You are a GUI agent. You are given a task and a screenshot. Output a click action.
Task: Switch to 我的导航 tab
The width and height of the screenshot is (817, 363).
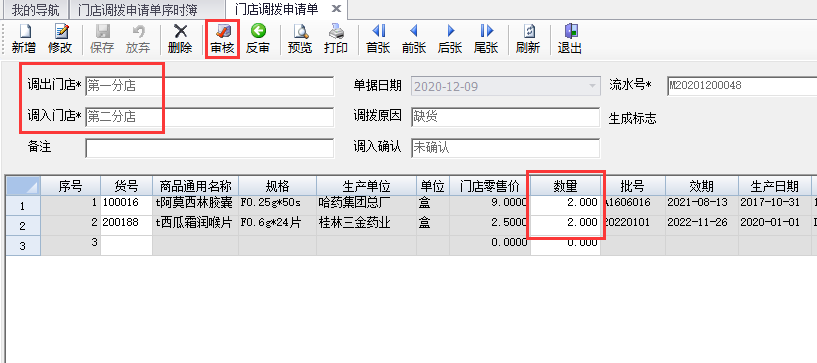[x=34, y=9]
